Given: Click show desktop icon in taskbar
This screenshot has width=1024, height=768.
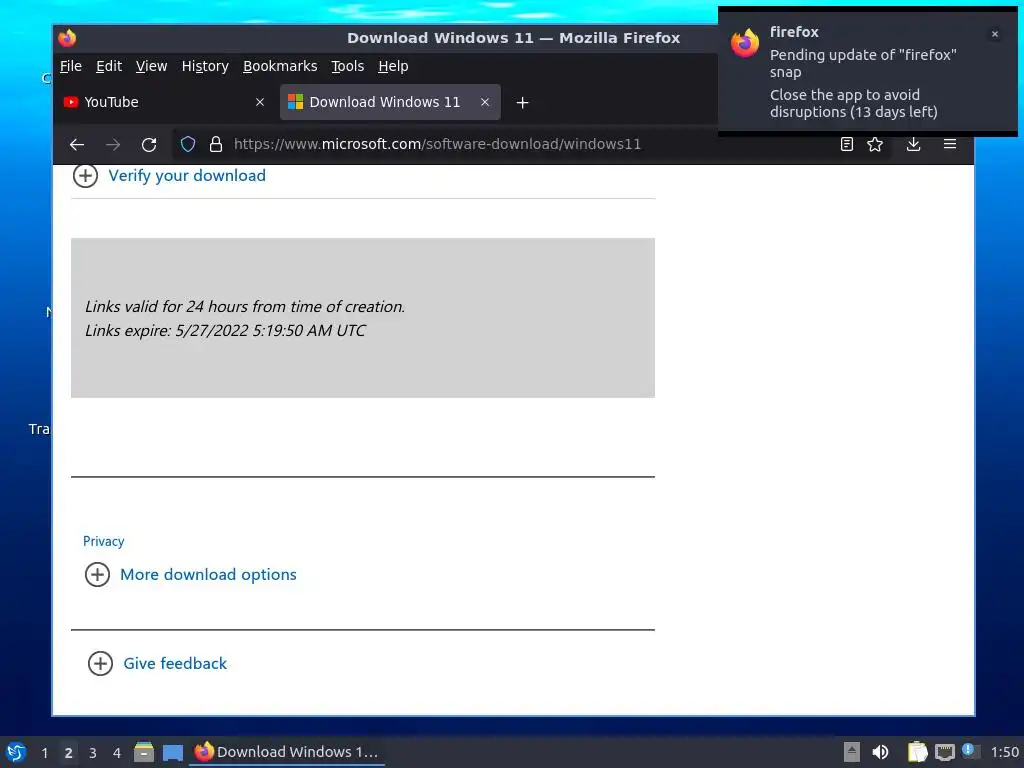Looking at the screenshot, I should point(172,752).
